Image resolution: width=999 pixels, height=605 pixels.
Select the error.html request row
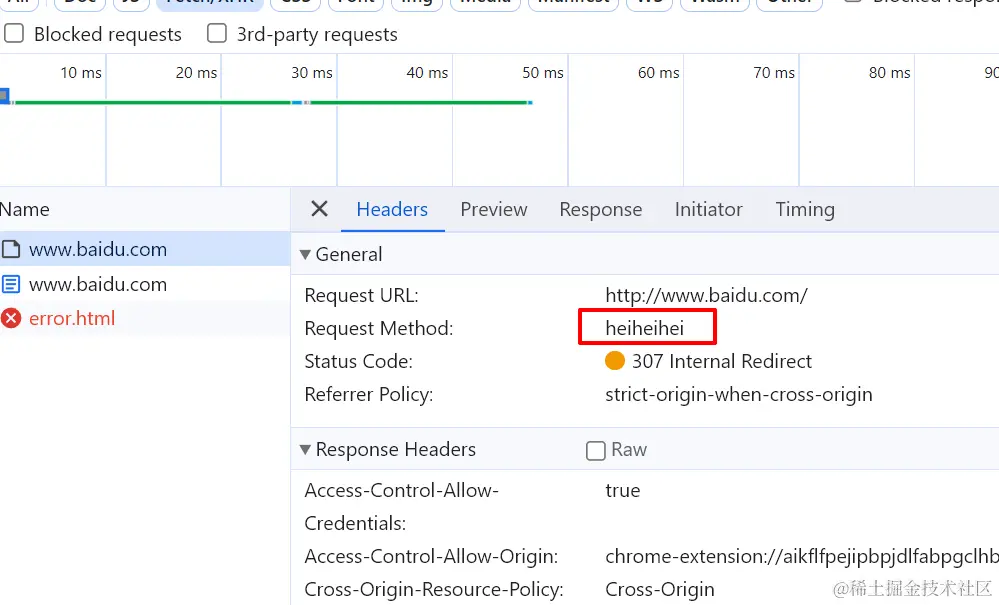pos(145,318)
